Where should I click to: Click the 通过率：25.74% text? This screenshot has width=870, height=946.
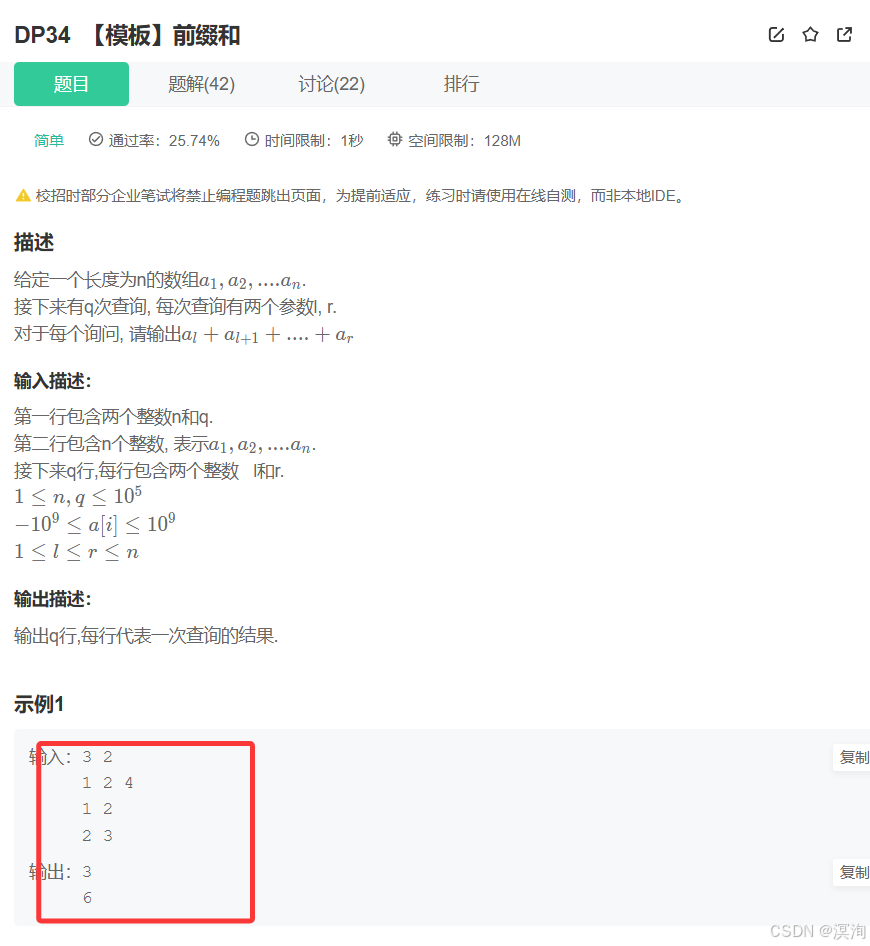point(164,141)
